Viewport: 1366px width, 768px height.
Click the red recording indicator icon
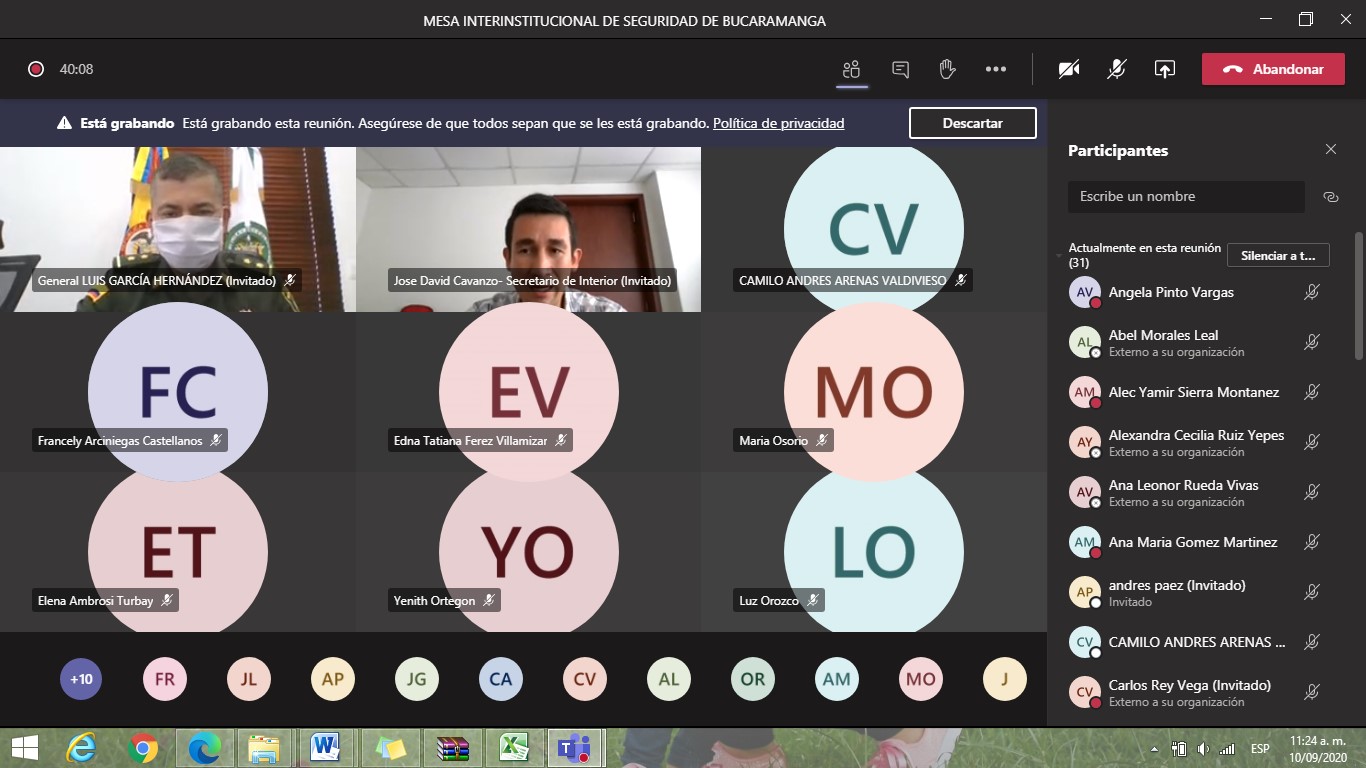(36, 69)
